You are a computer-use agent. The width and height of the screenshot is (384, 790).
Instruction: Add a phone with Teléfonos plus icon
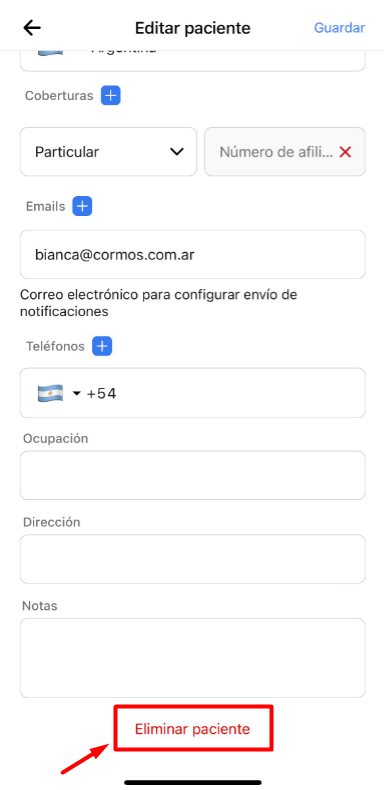[102, 346]
